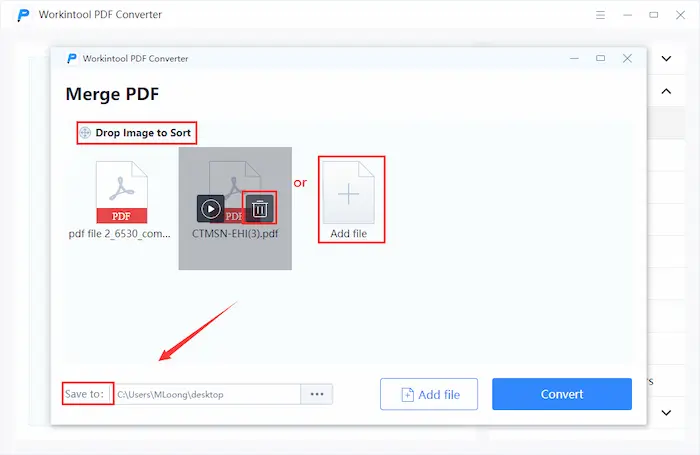Click the outlined Add file button
The height and width of the screenshot is (455, 700).
pyautogui.click(x=429, y=394)
